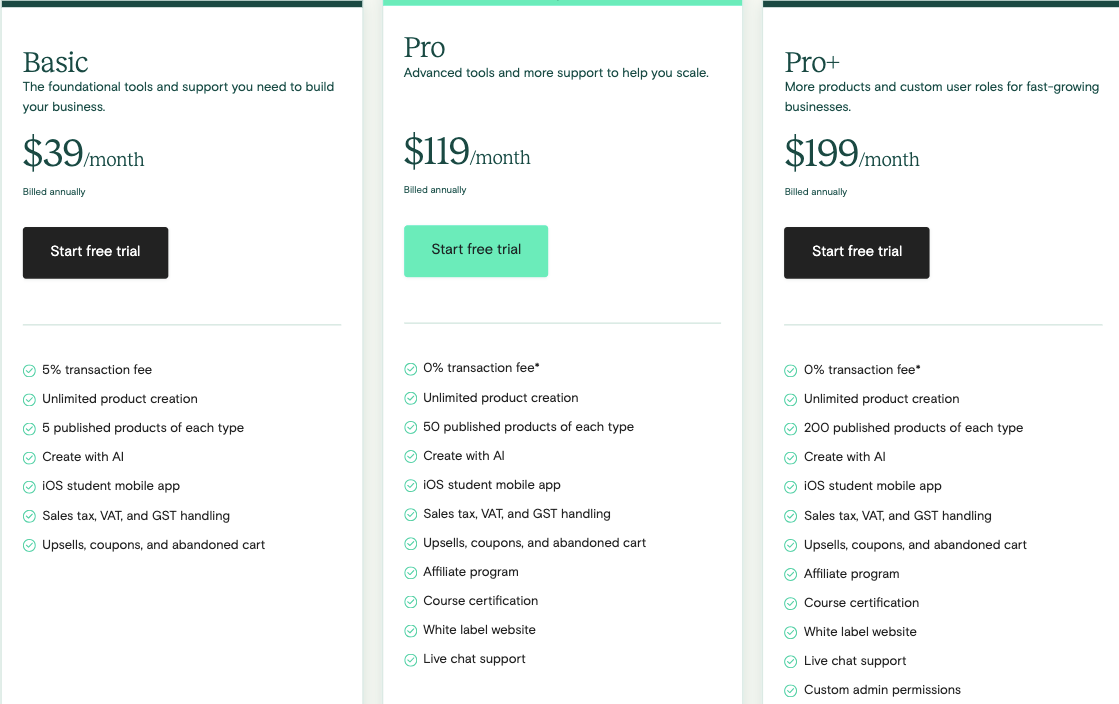Click checkmark next to Pro Affiliate program
The image size is (1119, 704).
point(410,573)
